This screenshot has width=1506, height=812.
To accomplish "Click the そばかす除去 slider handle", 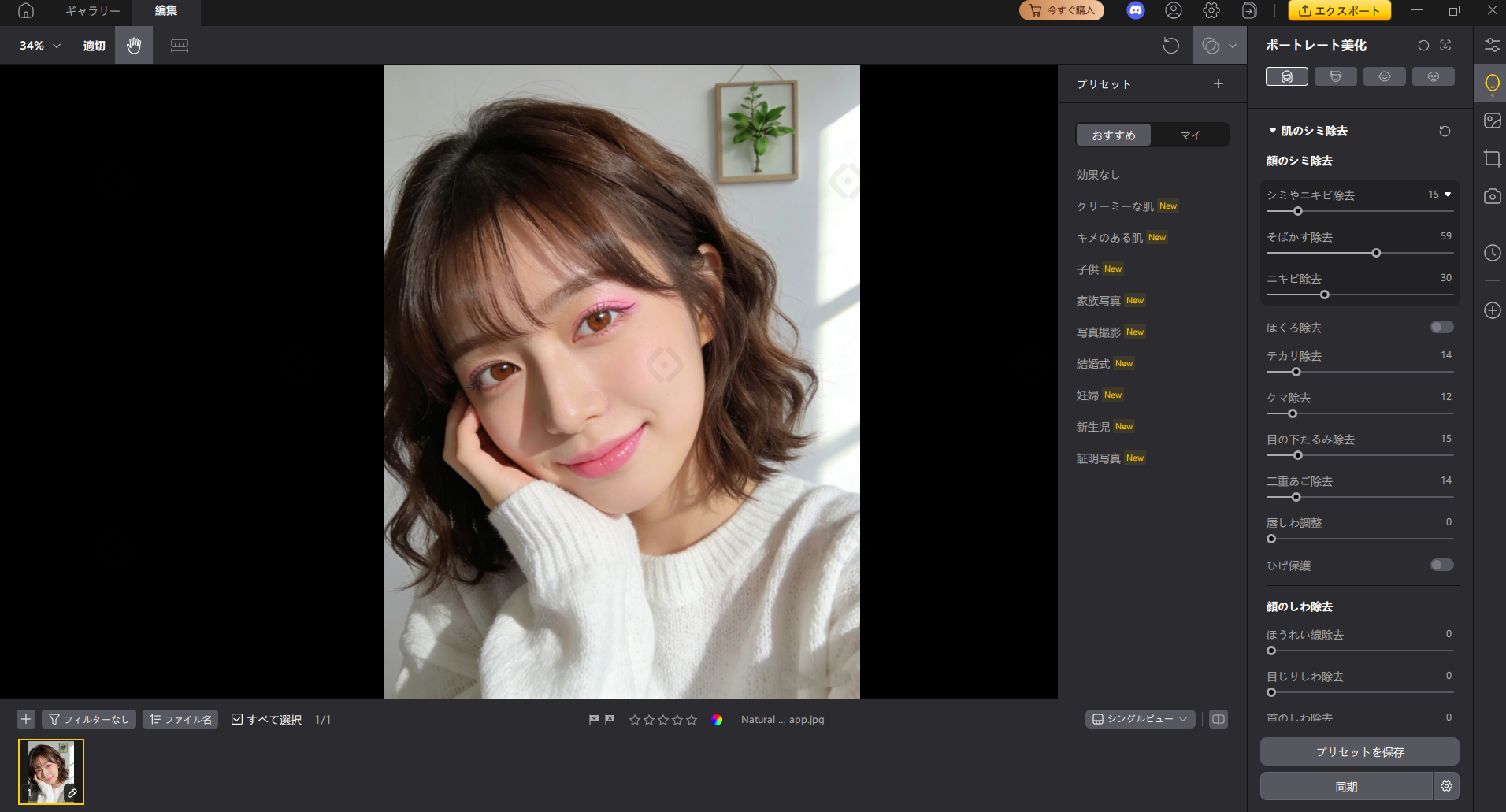I will pos(1376,253).
